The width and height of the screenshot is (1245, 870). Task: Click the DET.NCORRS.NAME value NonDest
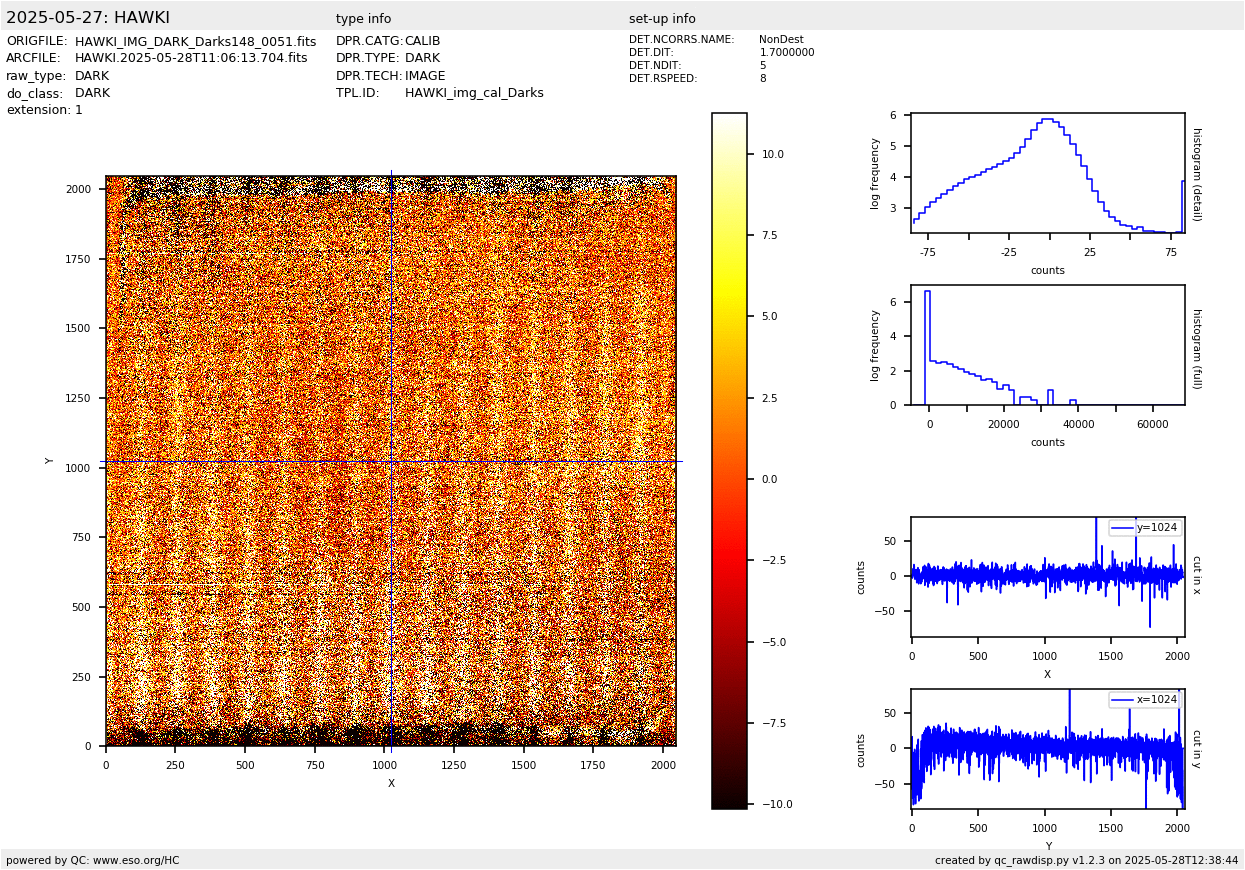[x=780, y=40]
